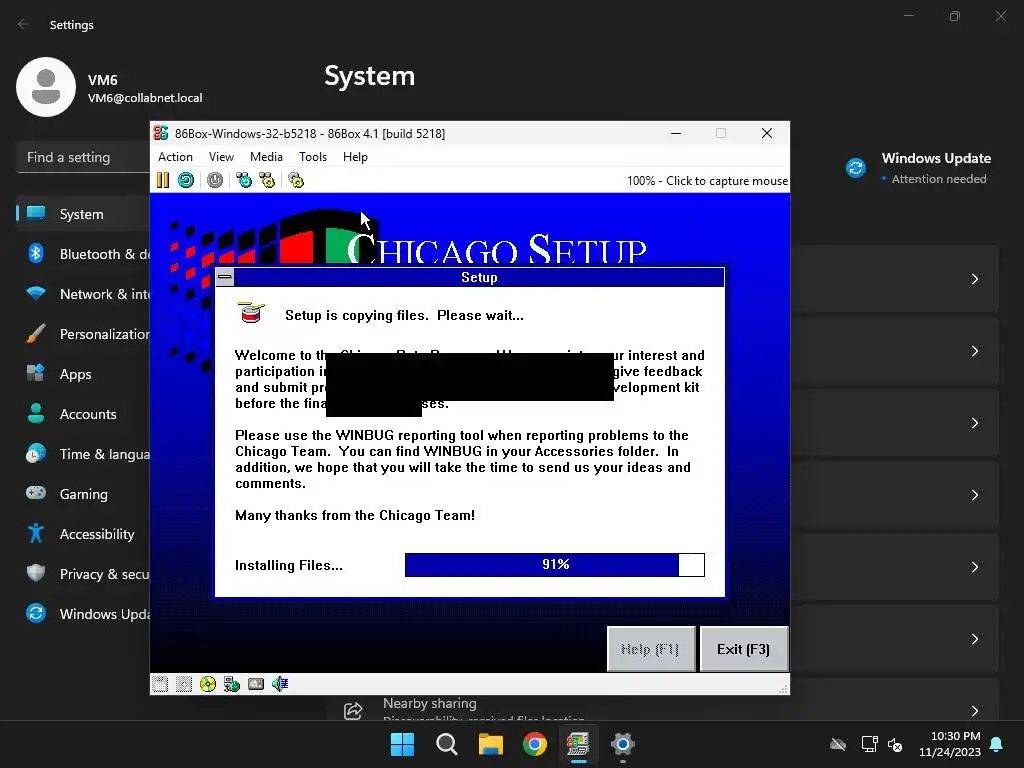This screenshot has width=1024, height=768.
Task: Switch to 86Box via its taskbar icon
Action: pyautogui.click(x=579, y=744)
